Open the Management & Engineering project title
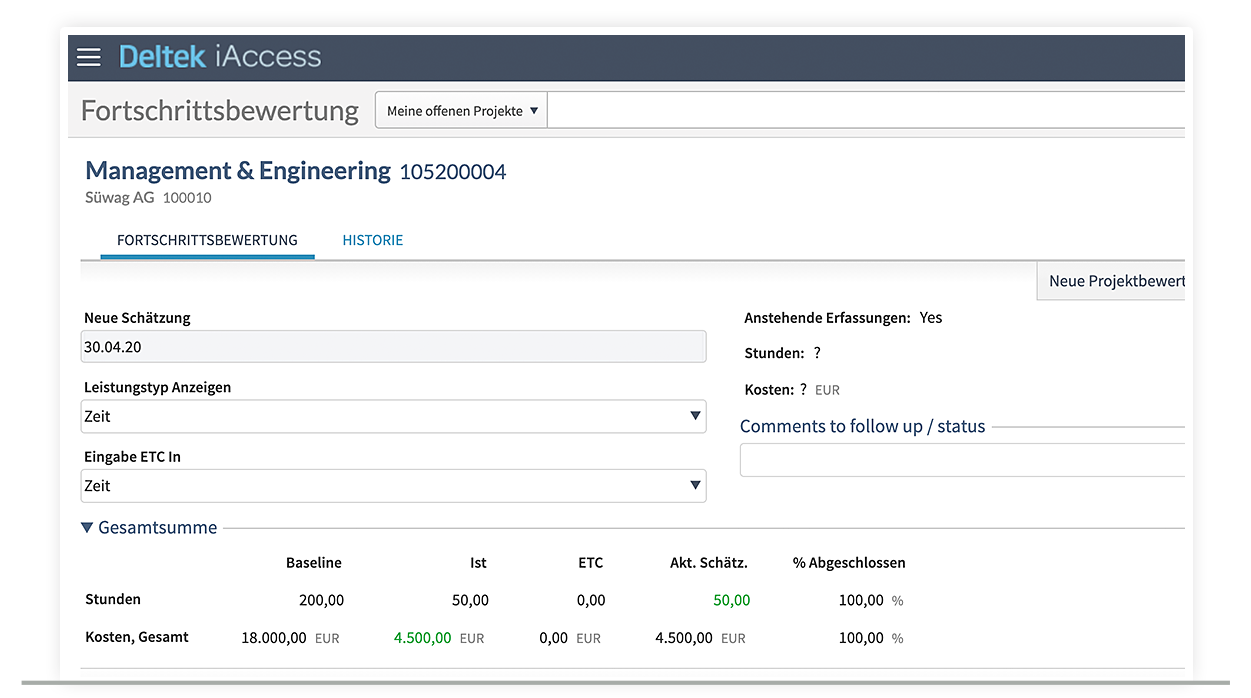 point(238,170)
